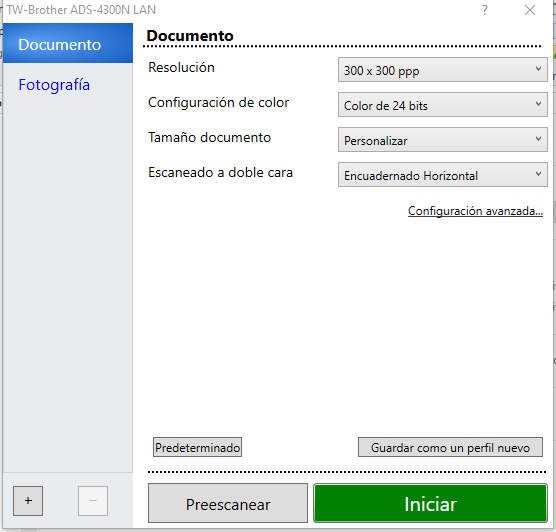Click the minus button to remove a profile
556x532 pixels.
93,501
